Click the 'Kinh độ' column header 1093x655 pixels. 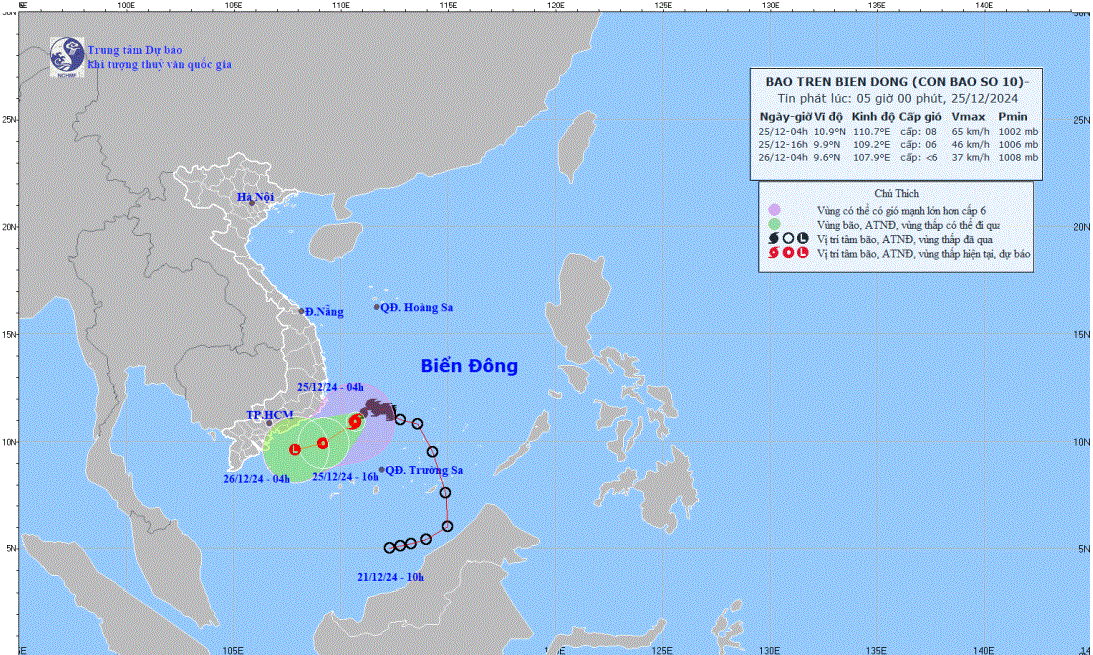pos(872,117)
